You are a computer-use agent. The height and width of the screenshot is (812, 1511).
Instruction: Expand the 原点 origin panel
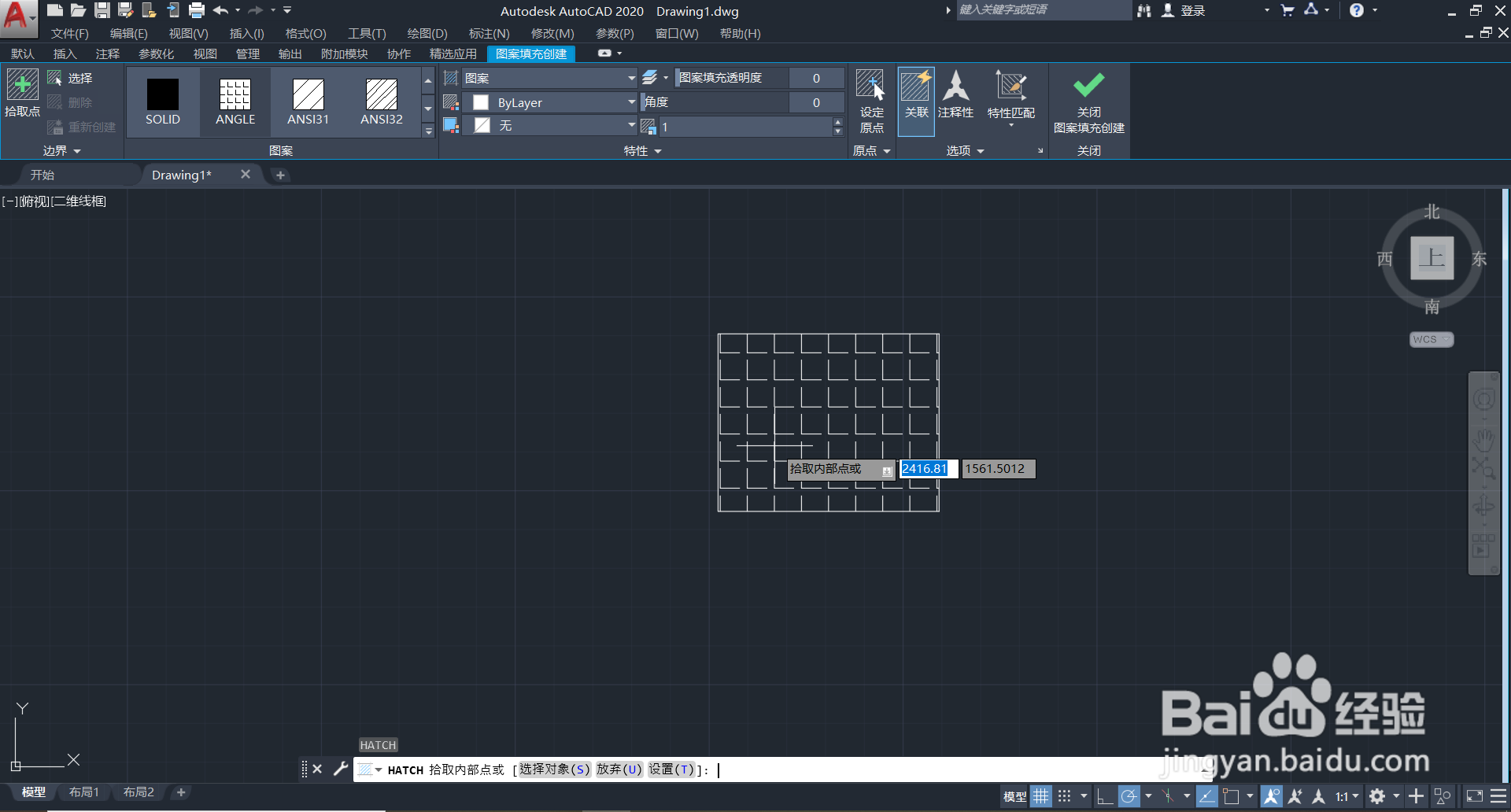[872, 150]
